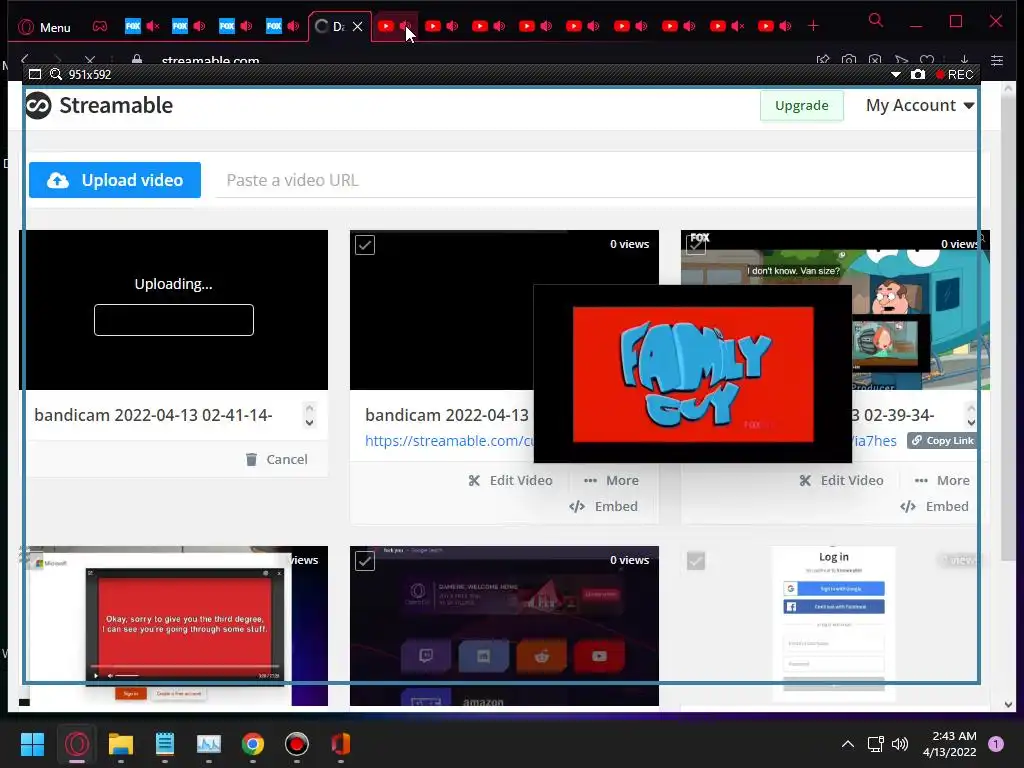Open the red subtitle video thumbnail

coord(174,626)
